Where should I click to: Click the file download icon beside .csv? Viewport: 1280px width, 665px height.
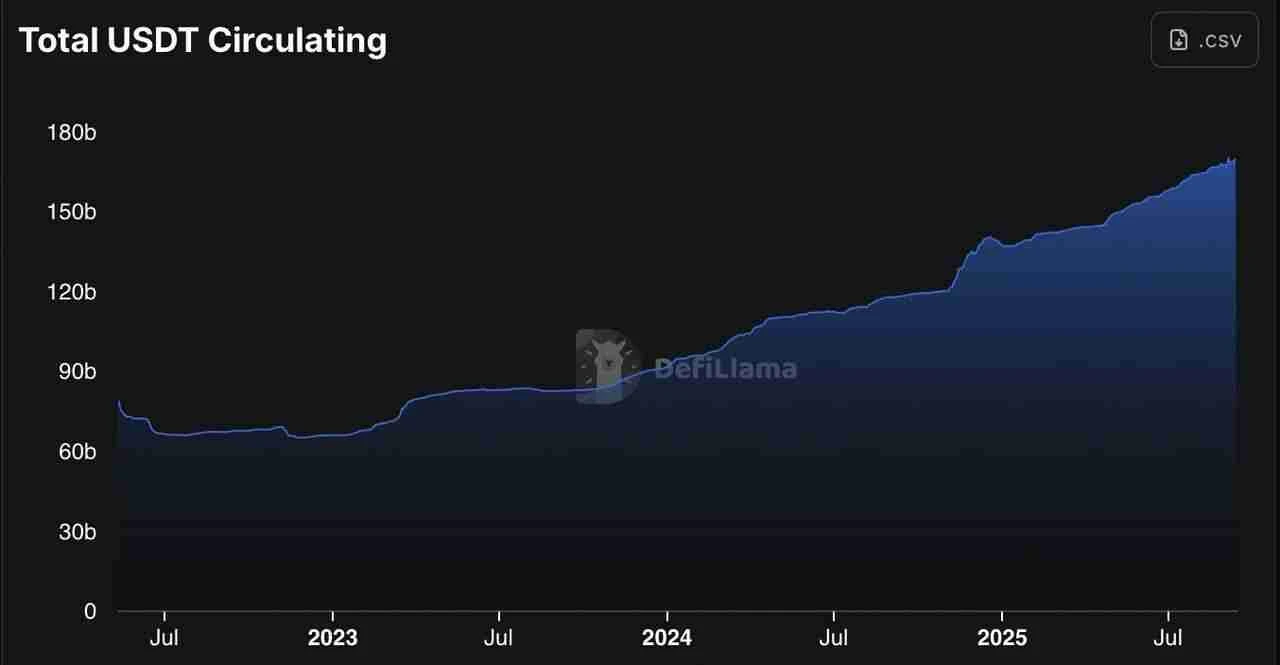(x=1180, y=40)
